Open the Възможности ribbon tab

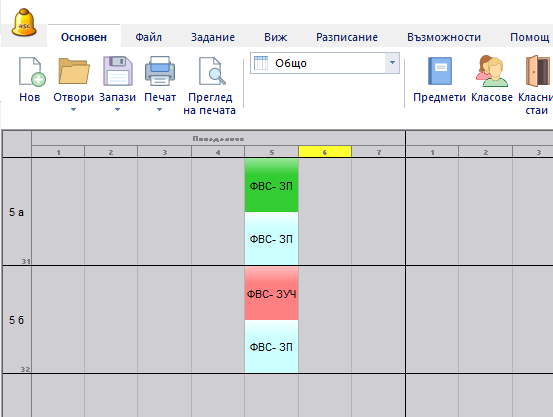(444, 37)
